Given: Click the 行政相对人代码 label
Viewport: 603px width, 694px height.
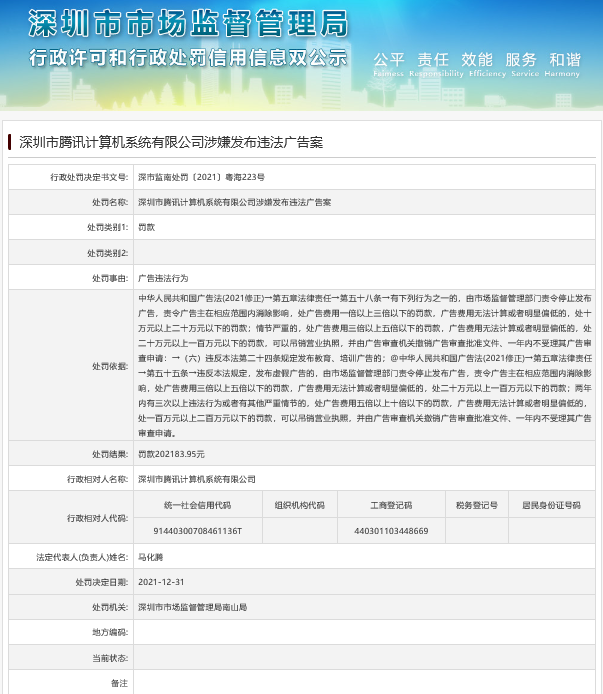Looking at the screenshot, I should [97, 518].
